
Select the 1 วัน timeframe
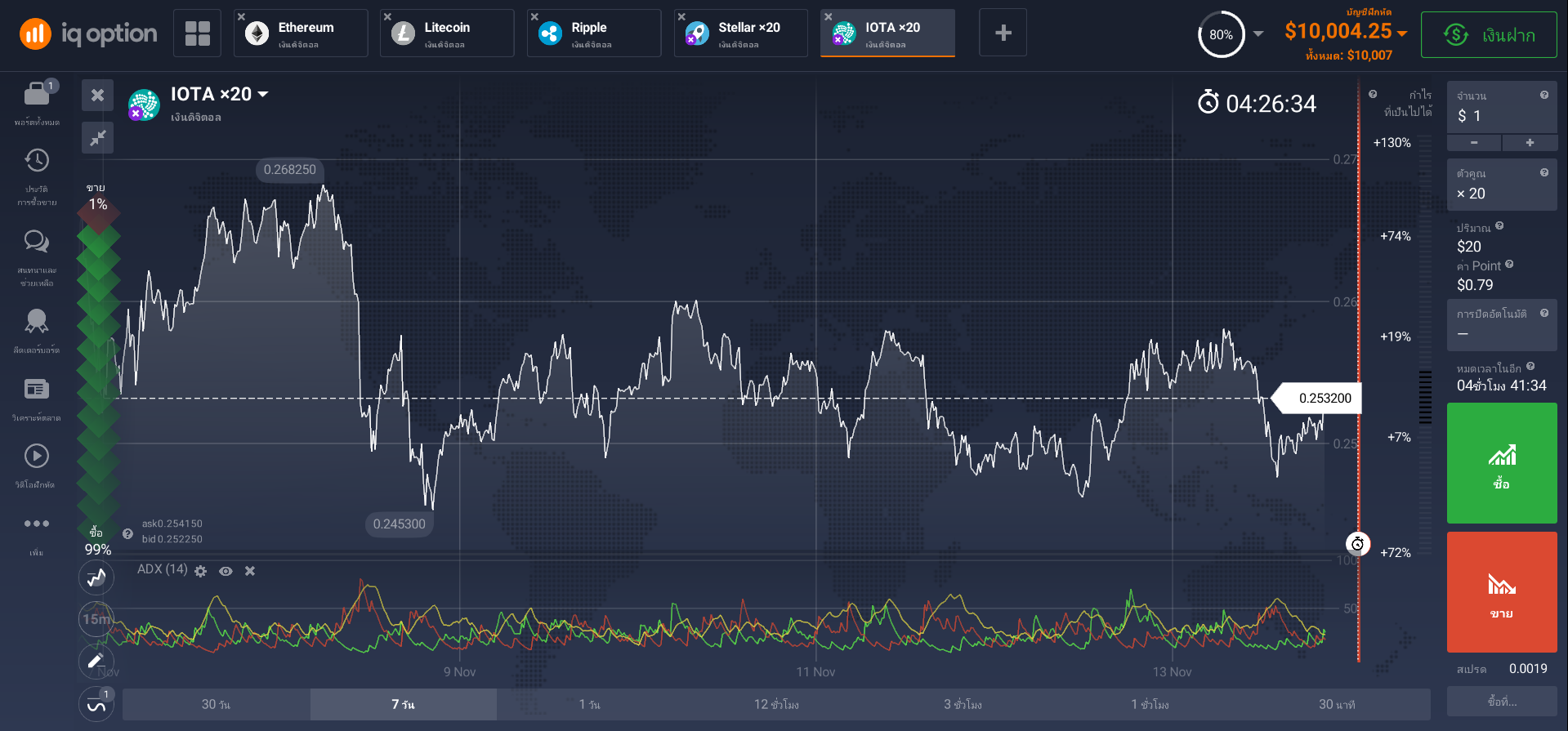click(589, 704)
